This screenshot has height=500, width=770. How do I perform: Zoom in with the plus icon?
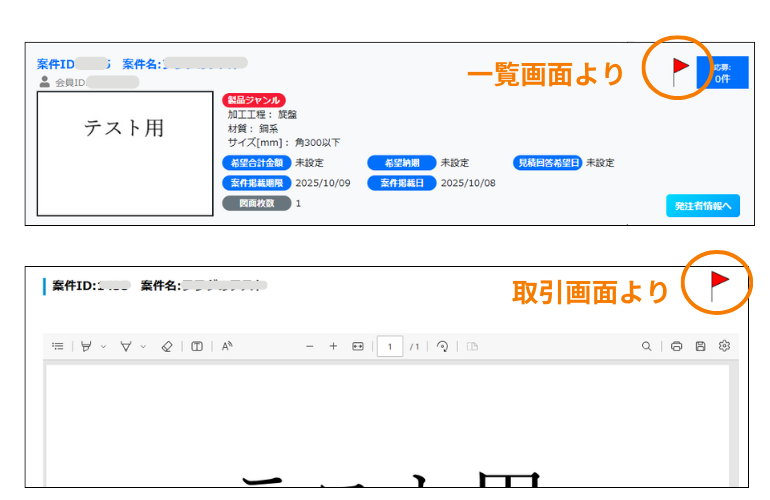pyautogui.click(x=333, y=346)
